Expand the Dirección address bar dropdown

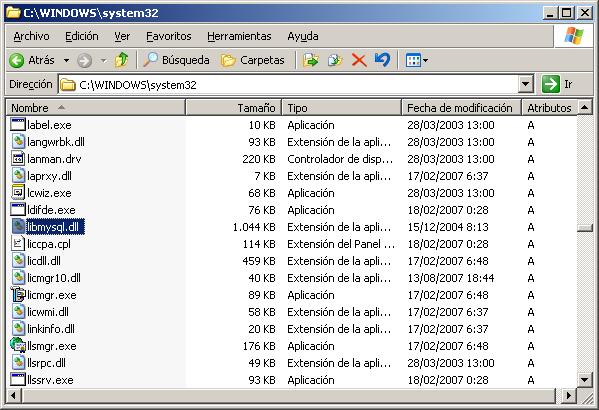click(x=526, y=84)
